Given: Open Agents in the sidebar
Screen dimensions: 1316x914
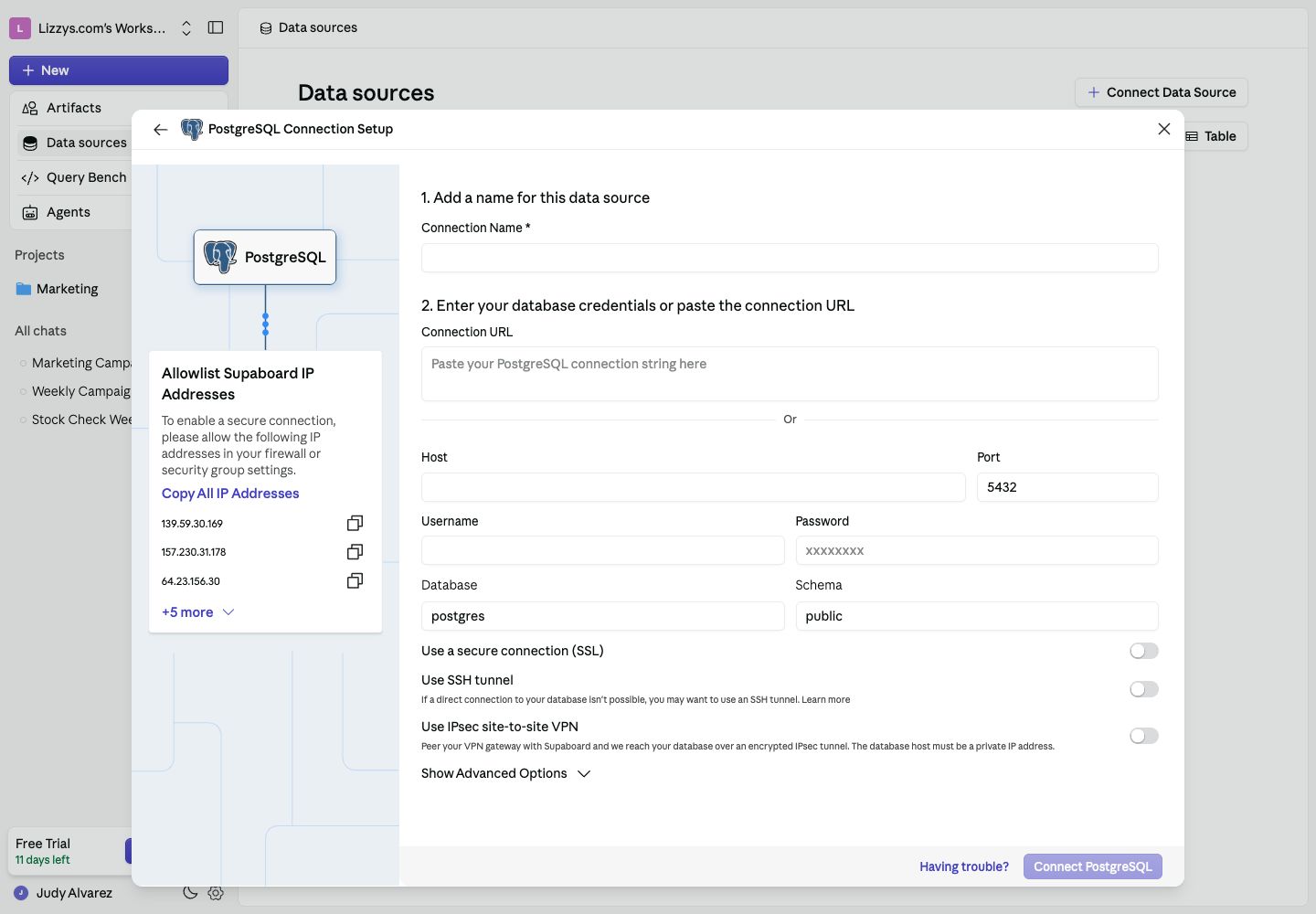Looking at the screenshot, I should pyautogui.click(x=76, y=213).
